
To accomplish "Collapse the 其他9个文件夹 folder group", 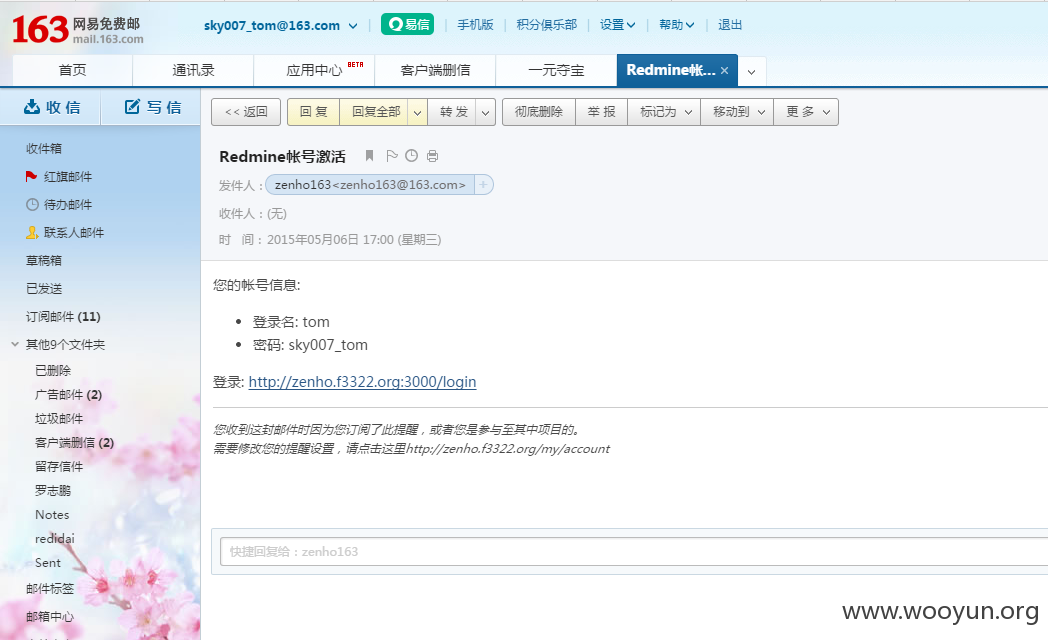I will pyautogui.click(x=15, y=344).
